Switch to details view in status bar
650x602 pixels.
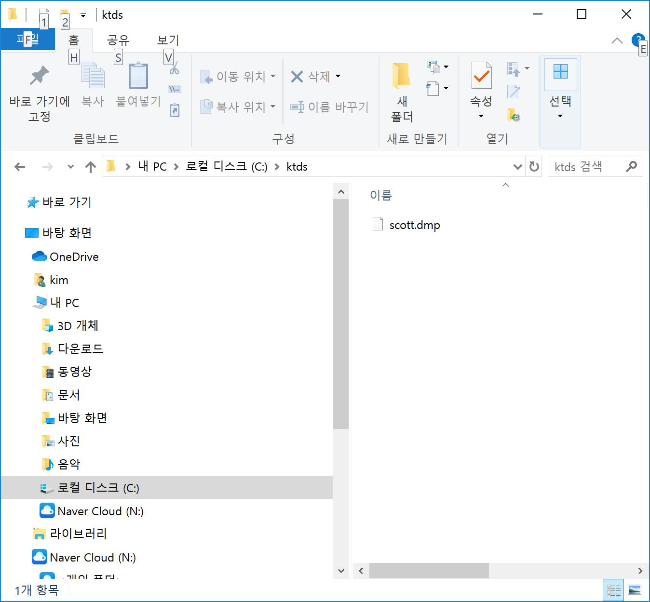coord(614,590)
